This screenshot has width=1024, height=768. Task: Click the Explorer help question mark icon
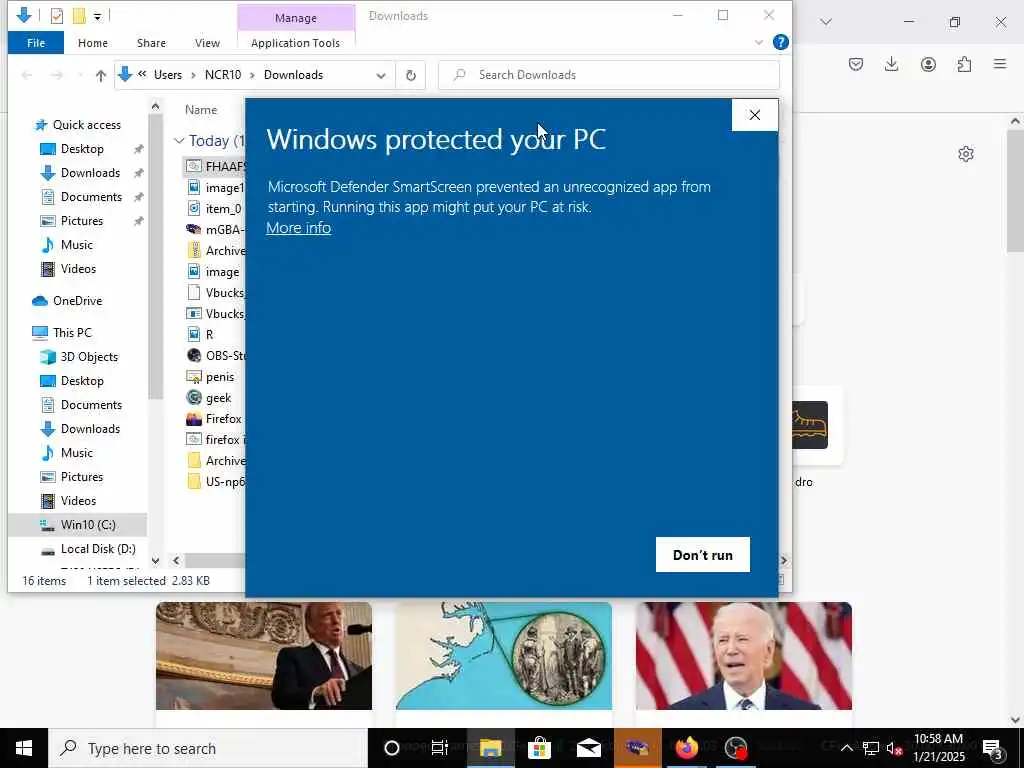click(x=780, y=42)
